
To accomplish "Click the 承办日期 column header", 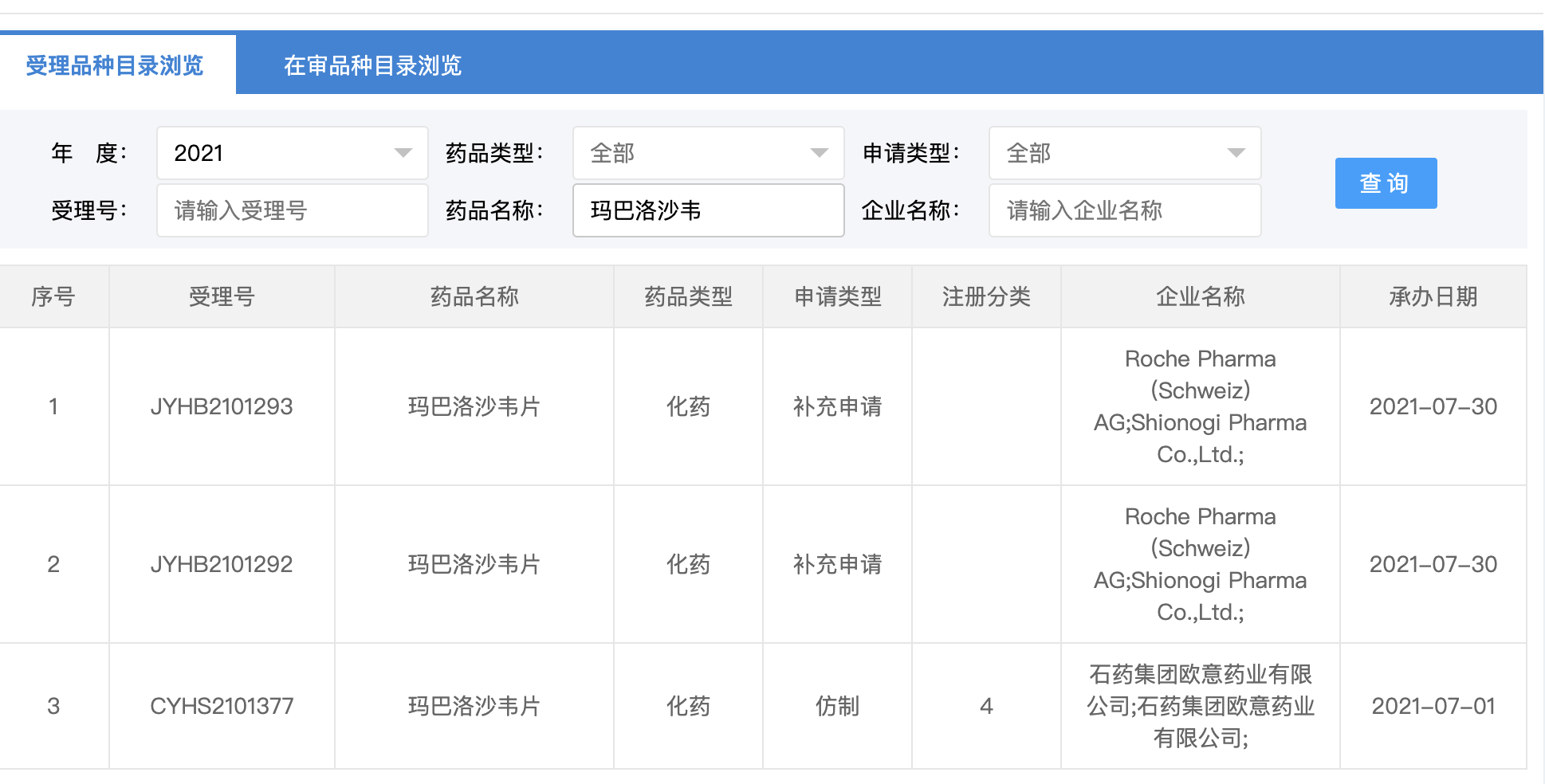I will click(x=1433, y=296).
